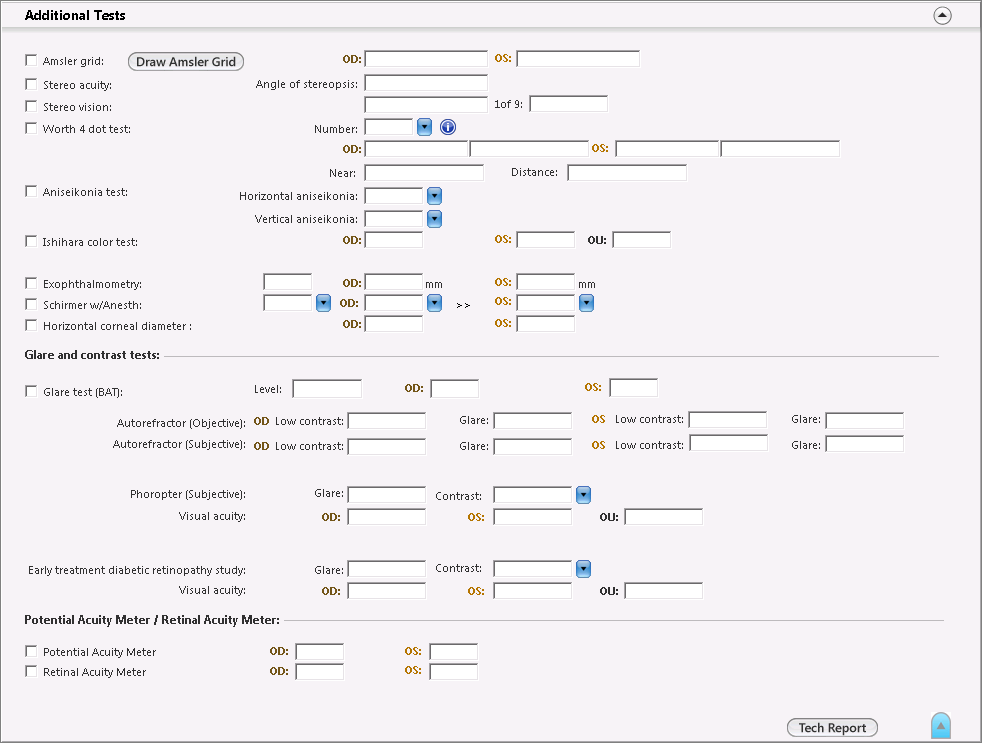Focus Phoropter Visual acuity OU field
The width and height of the screenshot is (982, 743).
[x=663, y=516]
